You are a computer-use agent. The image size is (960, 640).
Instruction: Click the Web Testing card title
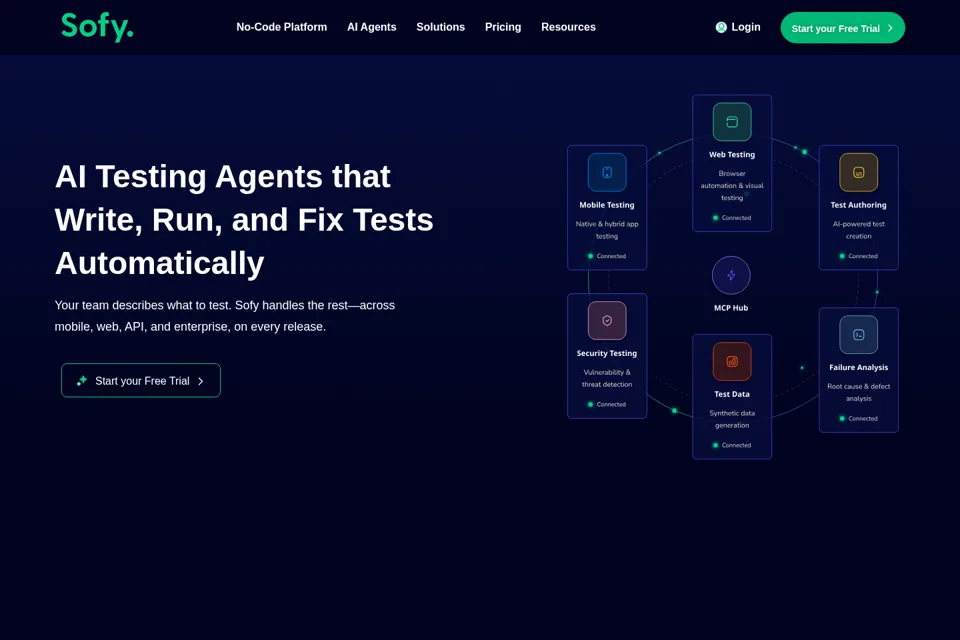(732, 154)
